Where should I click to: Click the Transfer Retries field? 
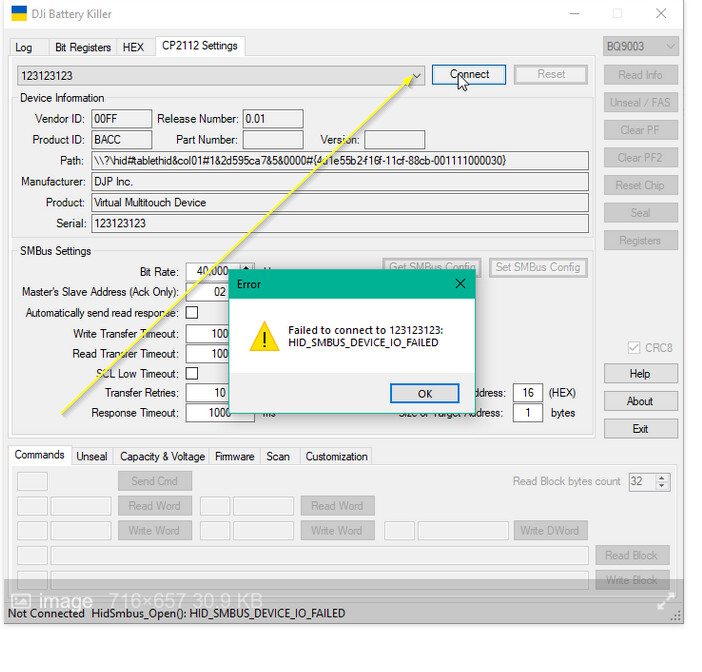pos(208,393)
